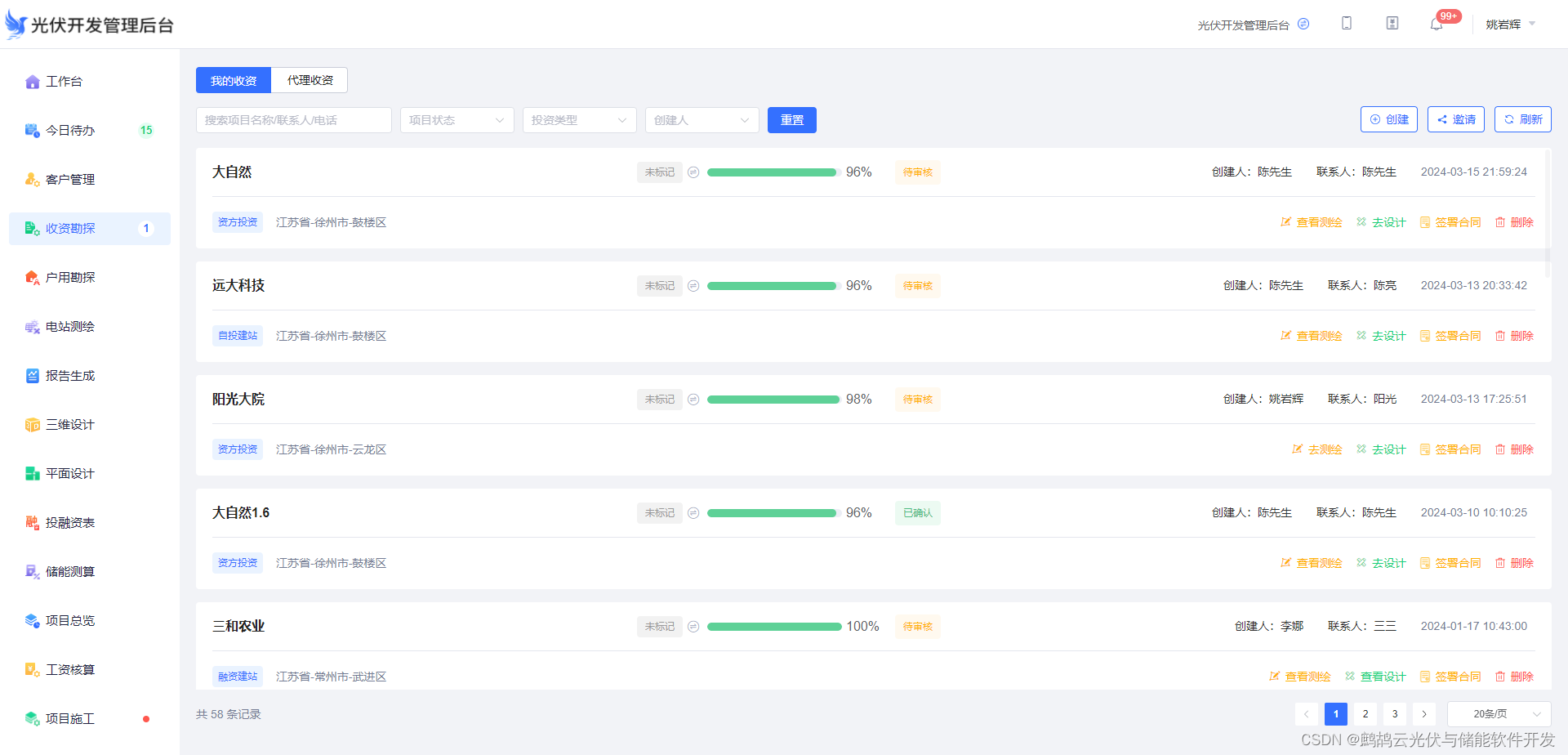The height and width of the screenshot is (755, 1568).
Task: Click the 刷新 button
Action: coord(1523,119)
